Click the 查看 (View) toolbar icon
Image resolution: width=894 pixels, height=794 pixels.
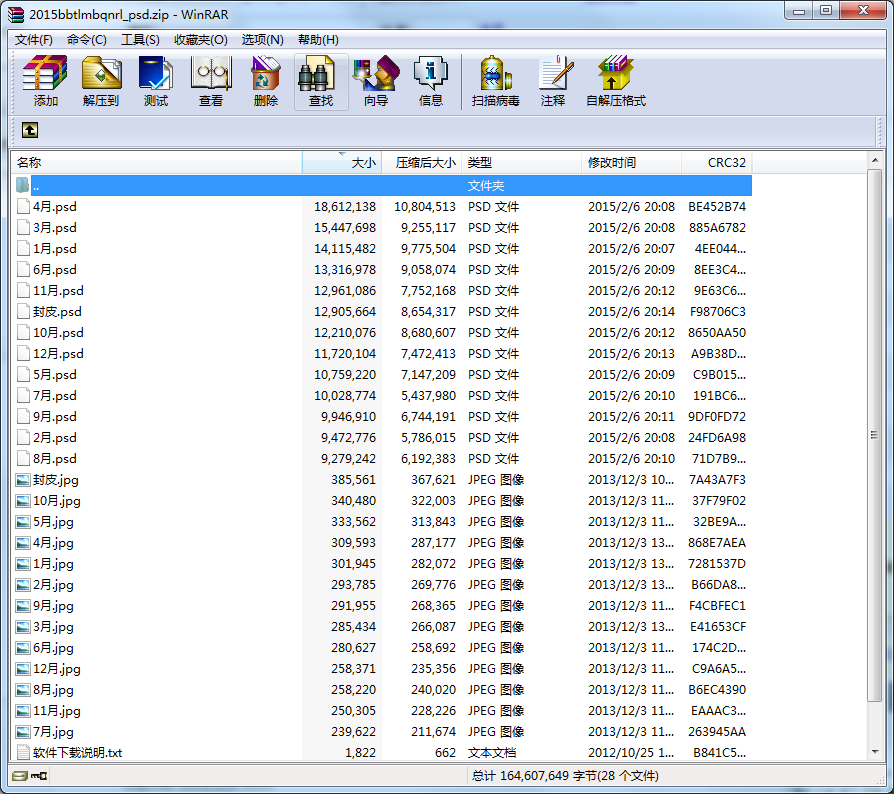pyautogui.click(x=211, y=73)
